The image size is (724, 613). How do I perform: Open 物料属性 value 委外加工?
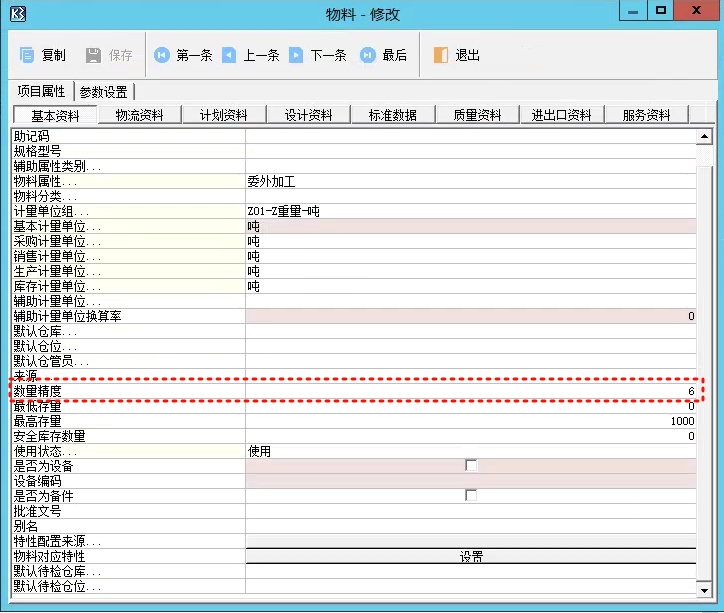[x=471, y=181]
